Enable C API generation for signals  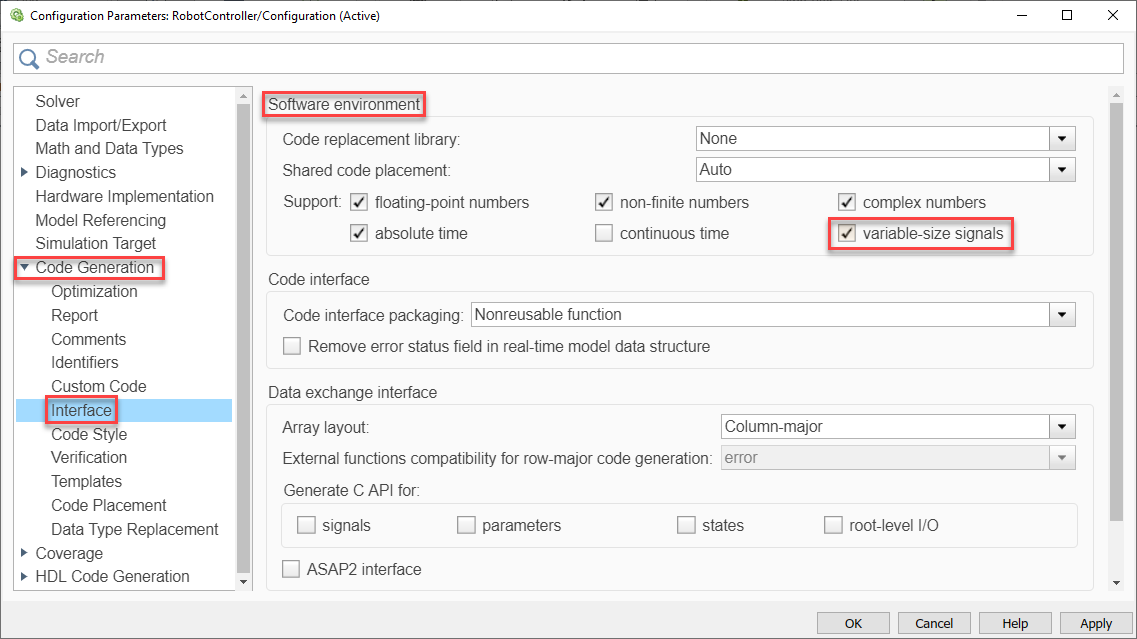(306, 525)
